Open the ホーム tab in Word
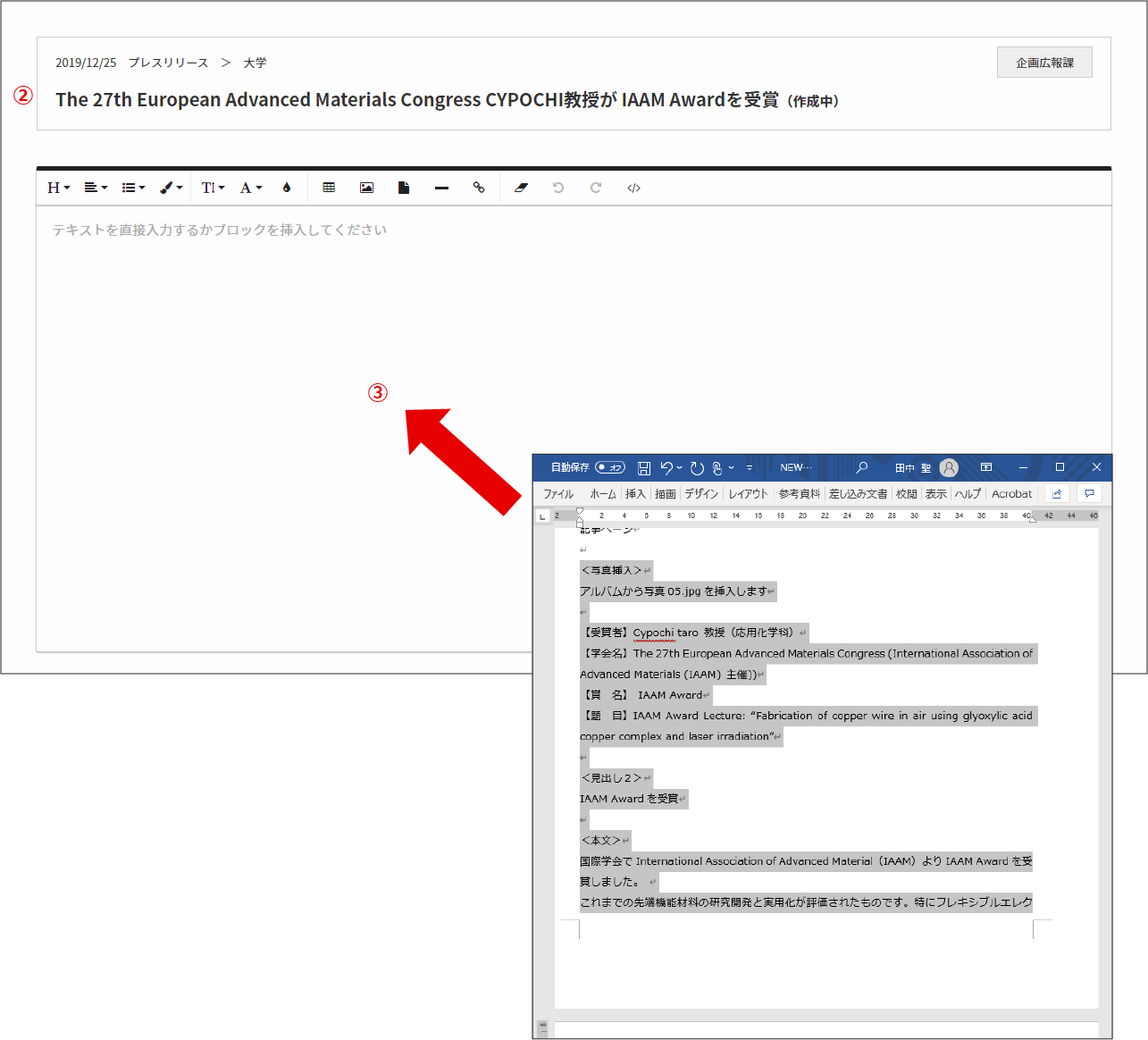 (603, 493)
